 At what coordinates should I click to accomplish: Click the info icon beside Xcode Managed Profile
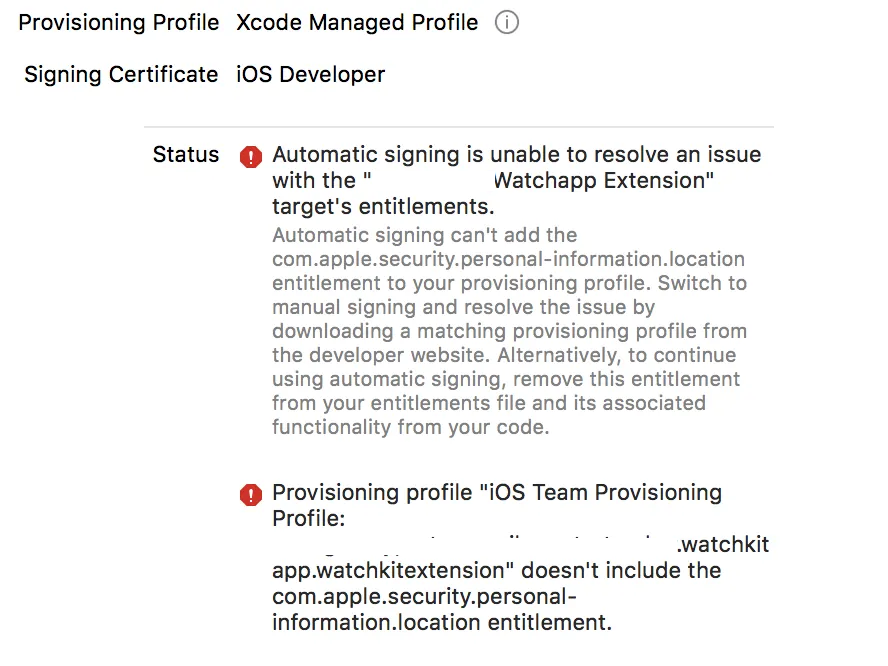tap(507, 23)
